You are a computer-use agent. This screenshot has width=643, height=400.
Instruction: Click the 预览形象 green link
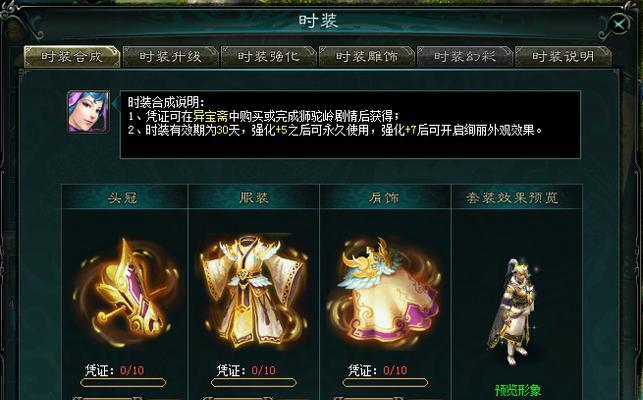tap(518, 390)
